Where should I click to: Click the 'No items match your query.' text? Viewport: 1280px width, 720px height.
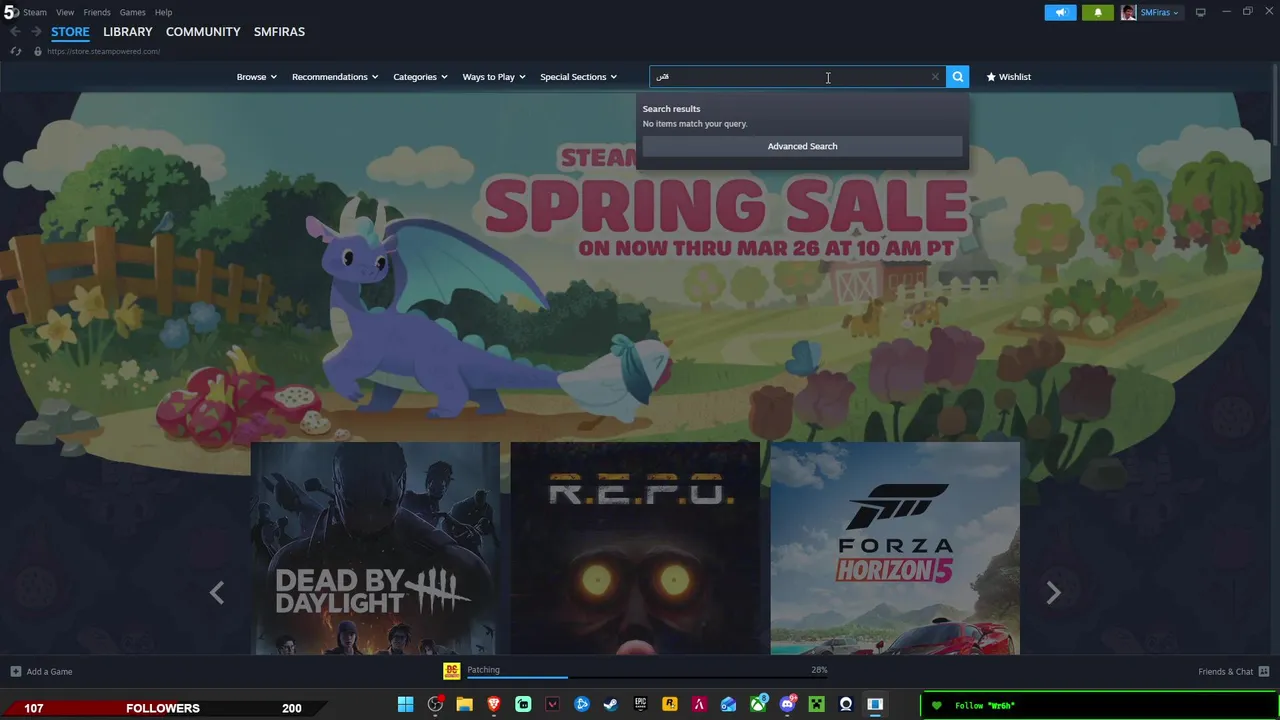click(x=695, y=124)
